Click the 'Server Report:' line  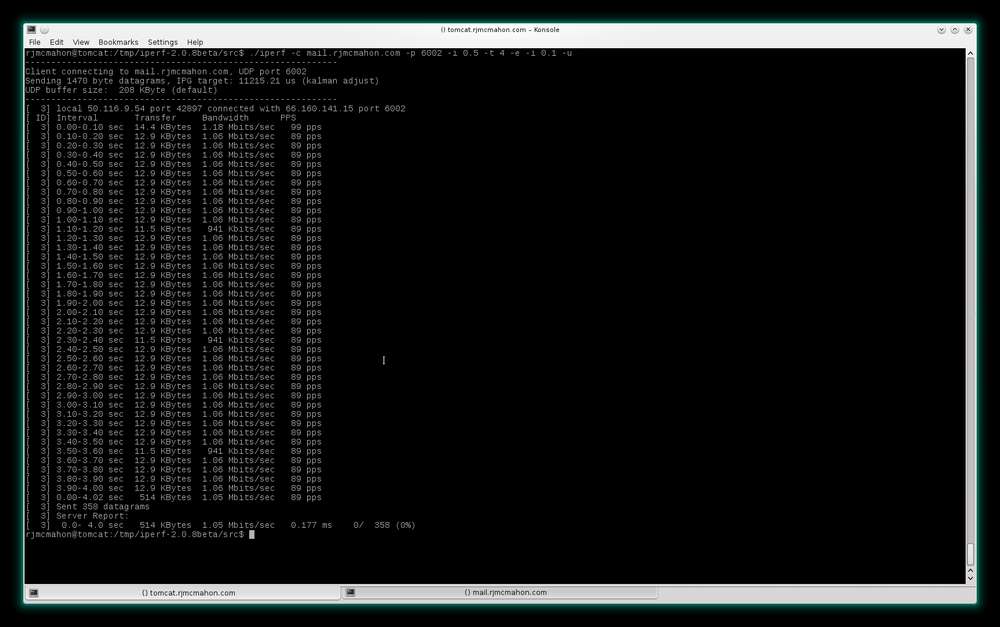pyautogui.click(x=77, y=516)
